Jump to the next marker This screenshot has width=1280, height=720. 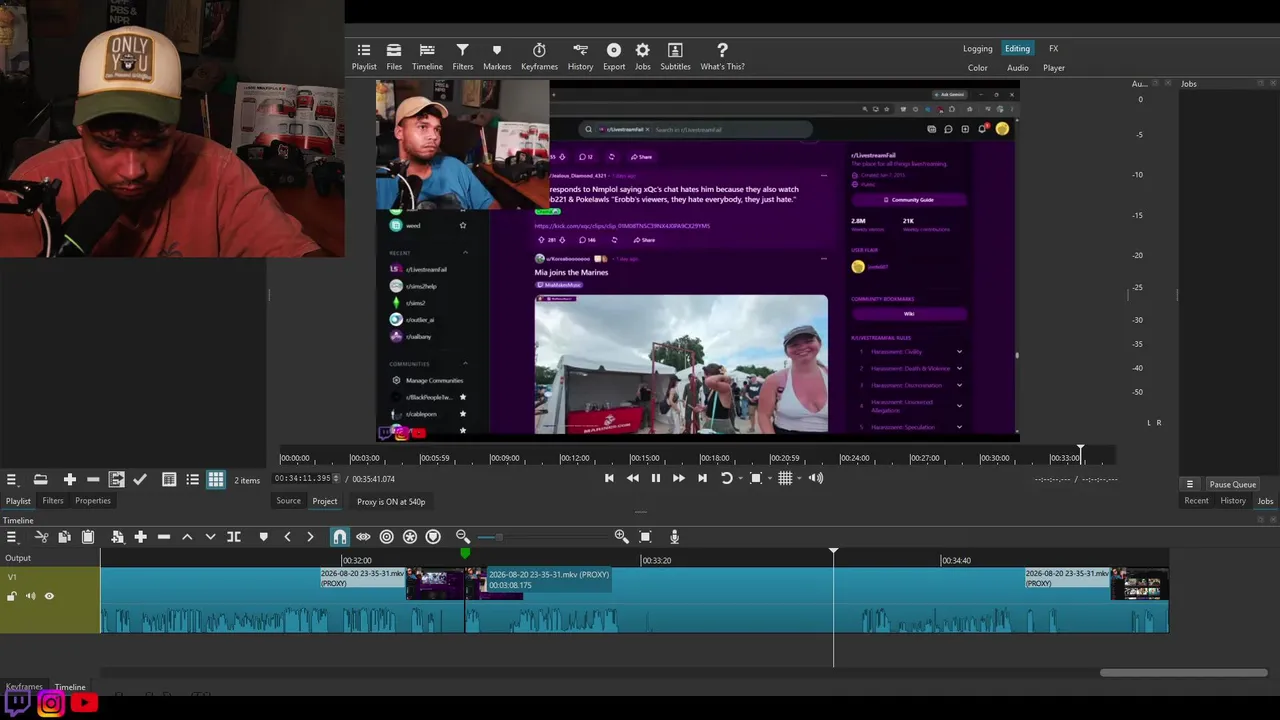coord(310,537)
